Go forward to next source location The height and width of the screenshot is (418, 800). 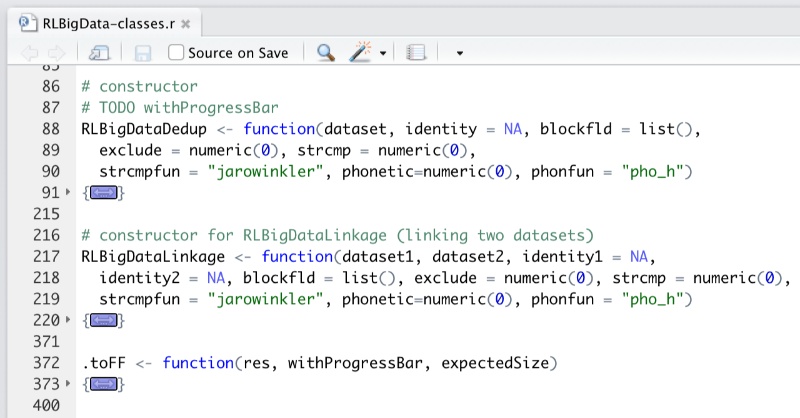click(56, 53)
